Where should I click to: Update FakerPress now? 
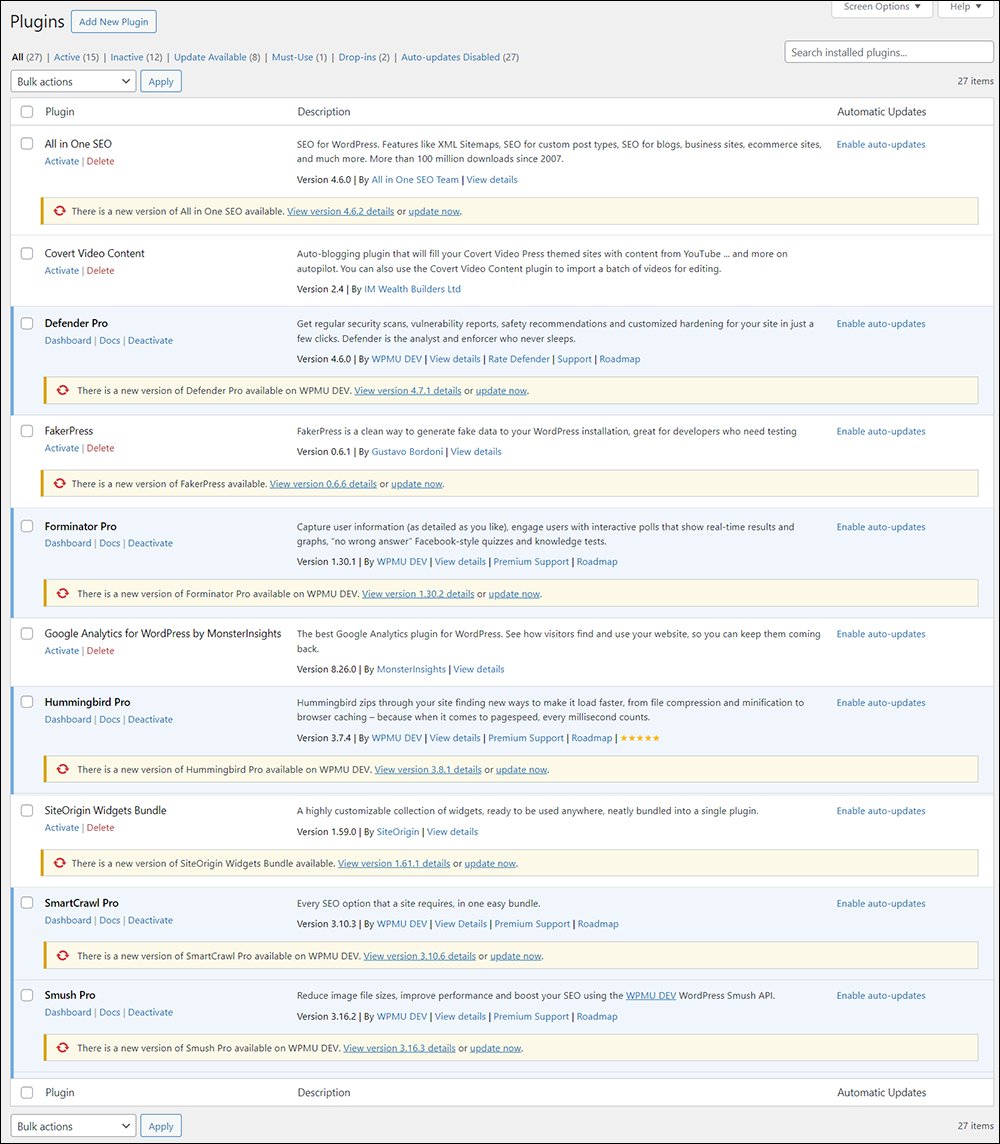point(416,484)
